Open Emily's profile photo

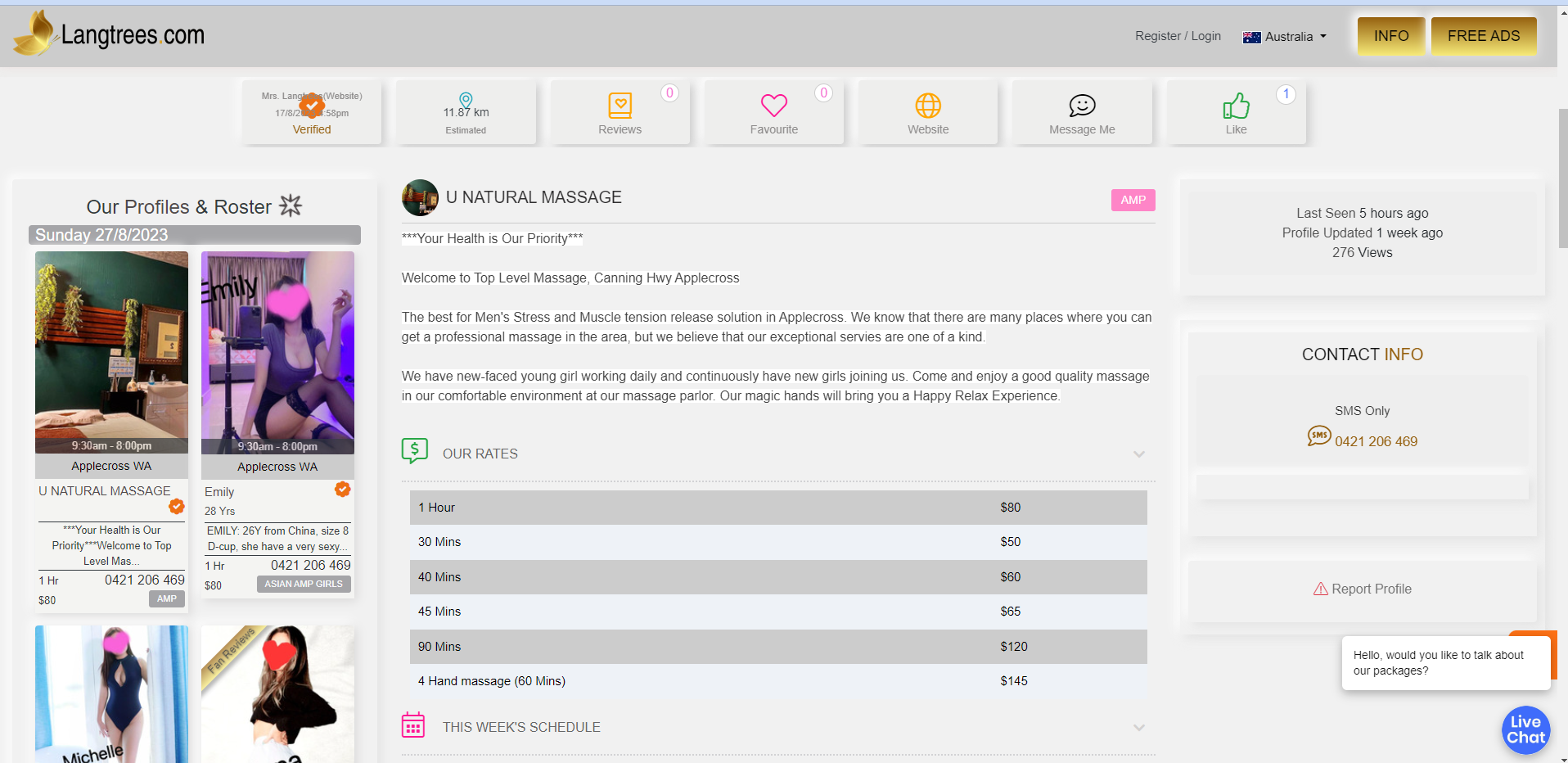(x=277, y=353)
